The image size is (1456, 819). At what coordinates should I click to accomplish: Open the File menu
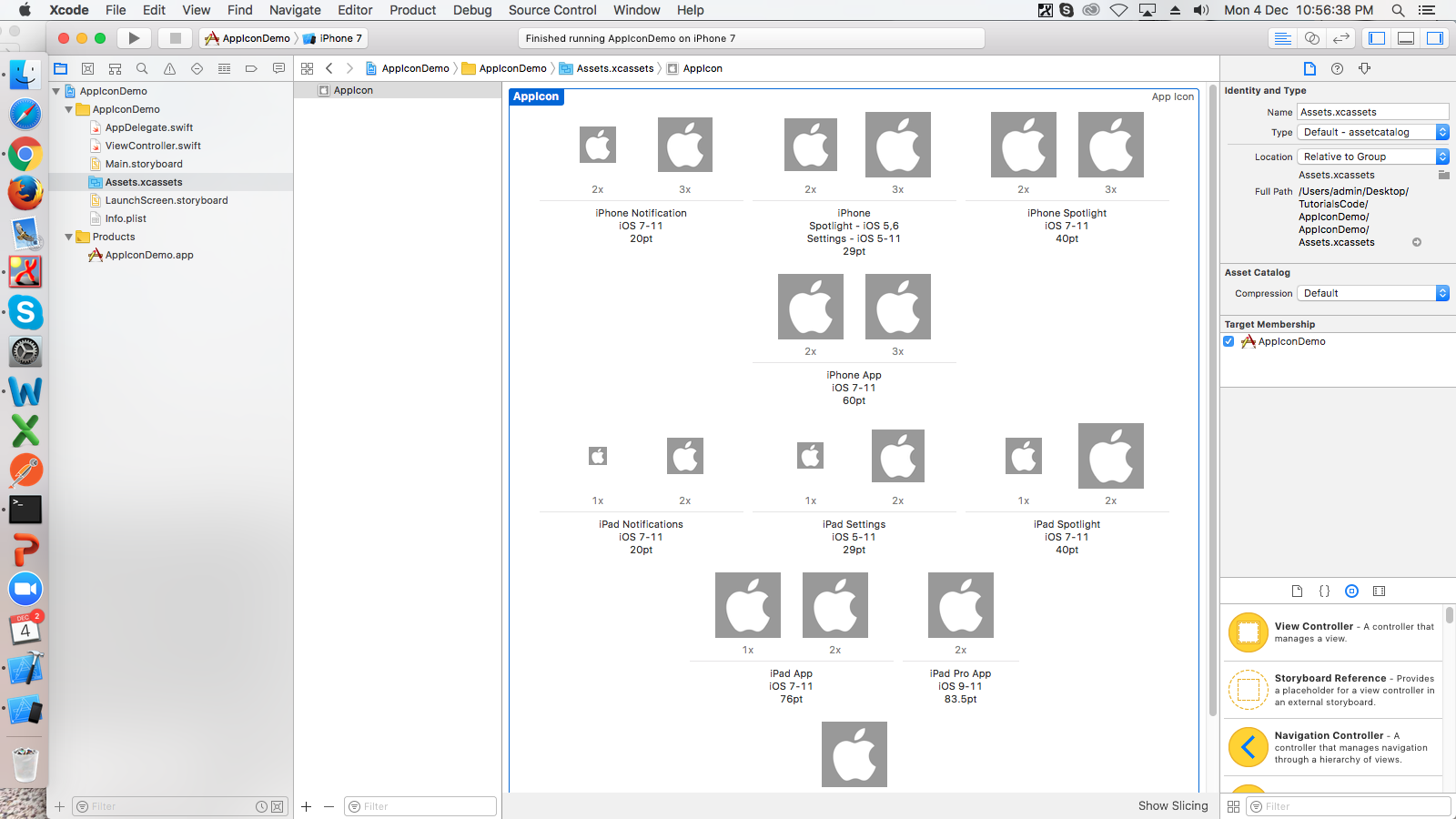(x=116, y=10)
